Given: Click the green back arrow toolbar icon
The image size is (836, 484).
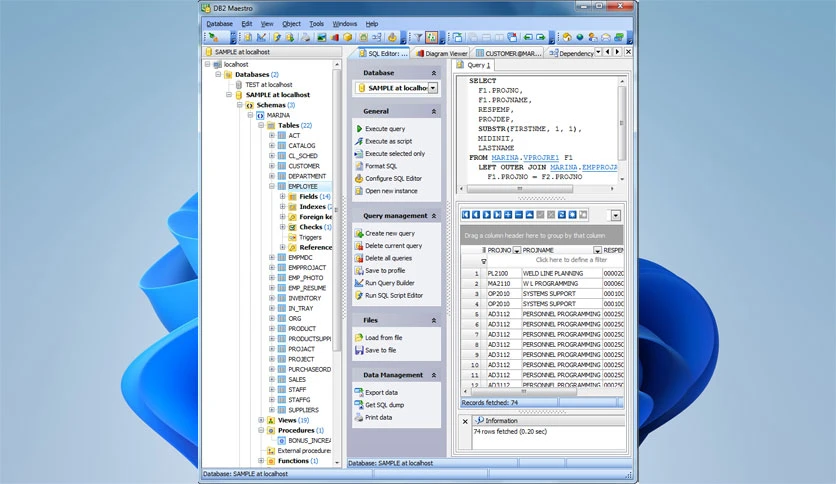Looking at the screenshot, I should click(x=528, y=37).
